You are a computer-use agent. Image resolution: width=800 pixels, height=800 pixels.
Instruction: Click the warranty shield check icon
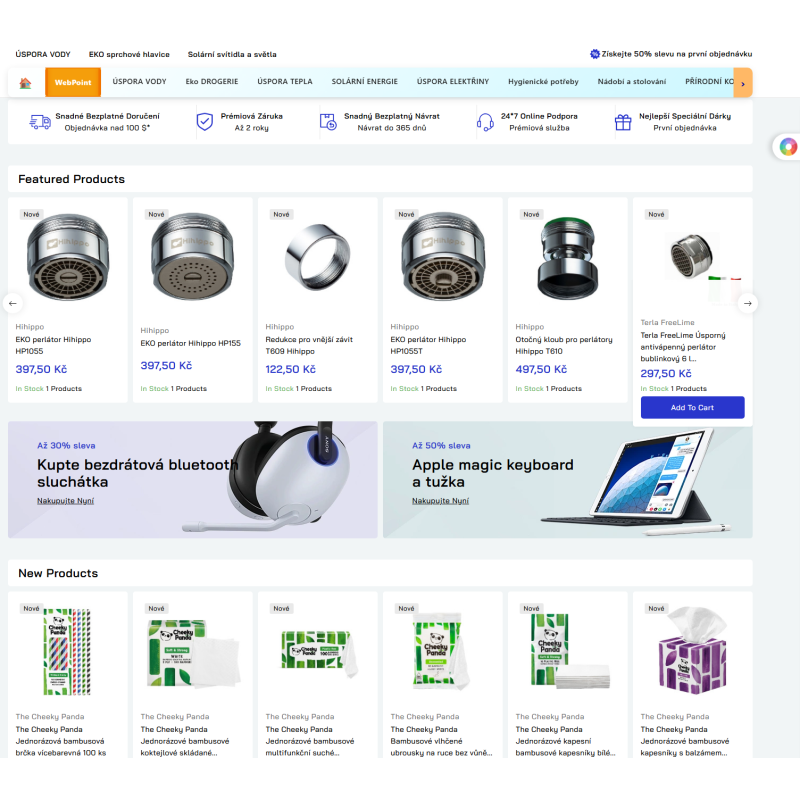pyautogui.click(x=205, y=121)
